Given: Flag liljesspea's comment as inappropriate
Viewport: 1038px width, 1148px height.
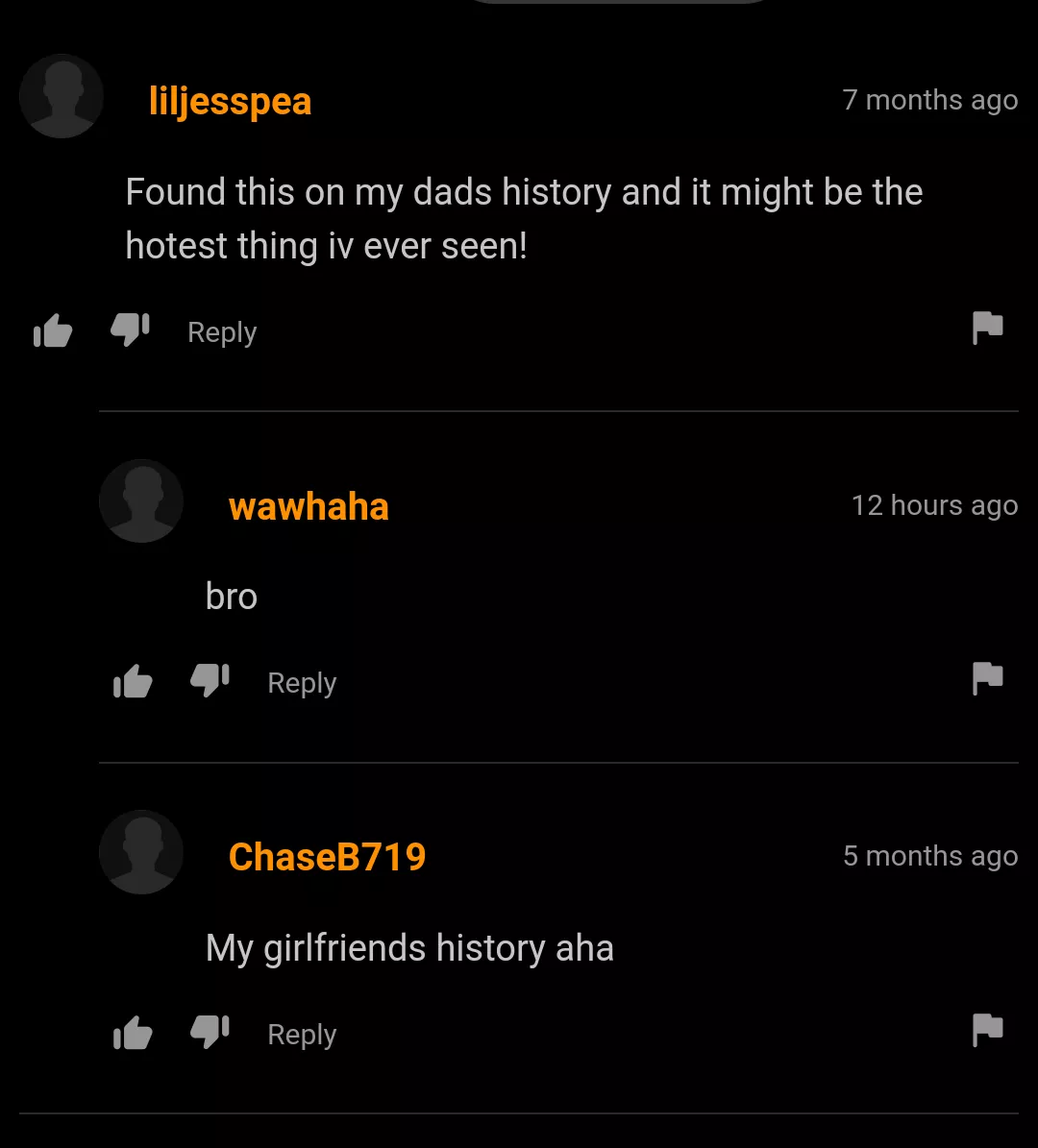Looking at the screenshot, I should 987,328.
